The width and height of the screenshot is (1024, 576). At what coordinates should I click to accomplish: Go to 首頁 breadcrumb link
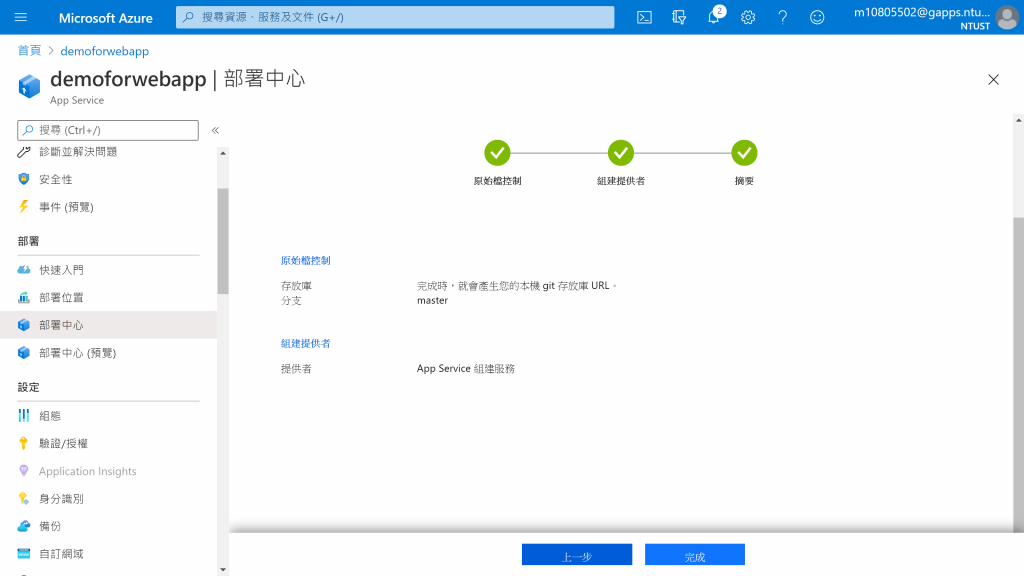tap(29, 50)
